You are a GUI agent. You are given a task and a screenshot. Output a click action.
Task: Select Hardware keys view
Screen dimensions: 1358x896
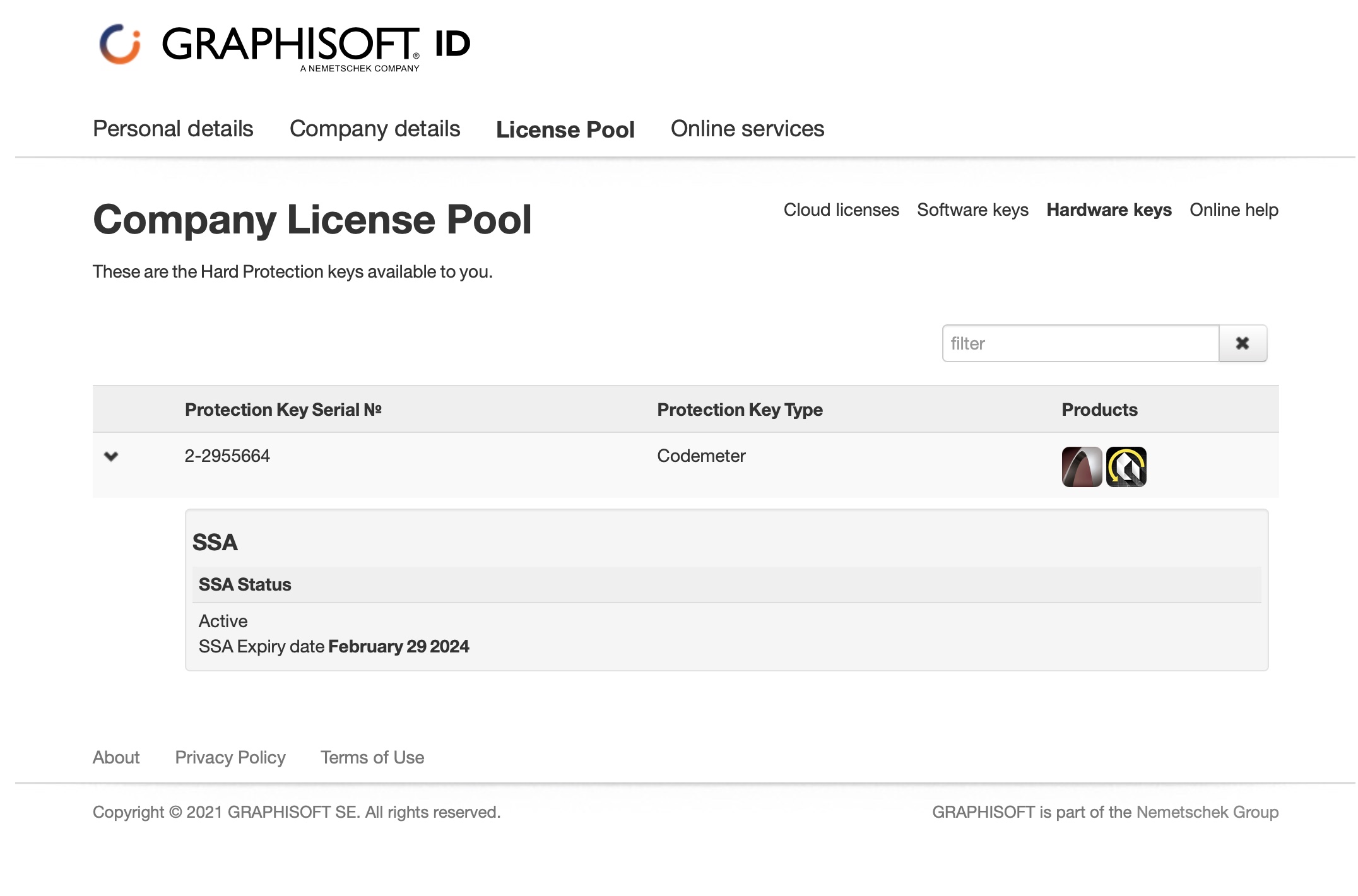pyautogui.click(x=1109, y=209)
